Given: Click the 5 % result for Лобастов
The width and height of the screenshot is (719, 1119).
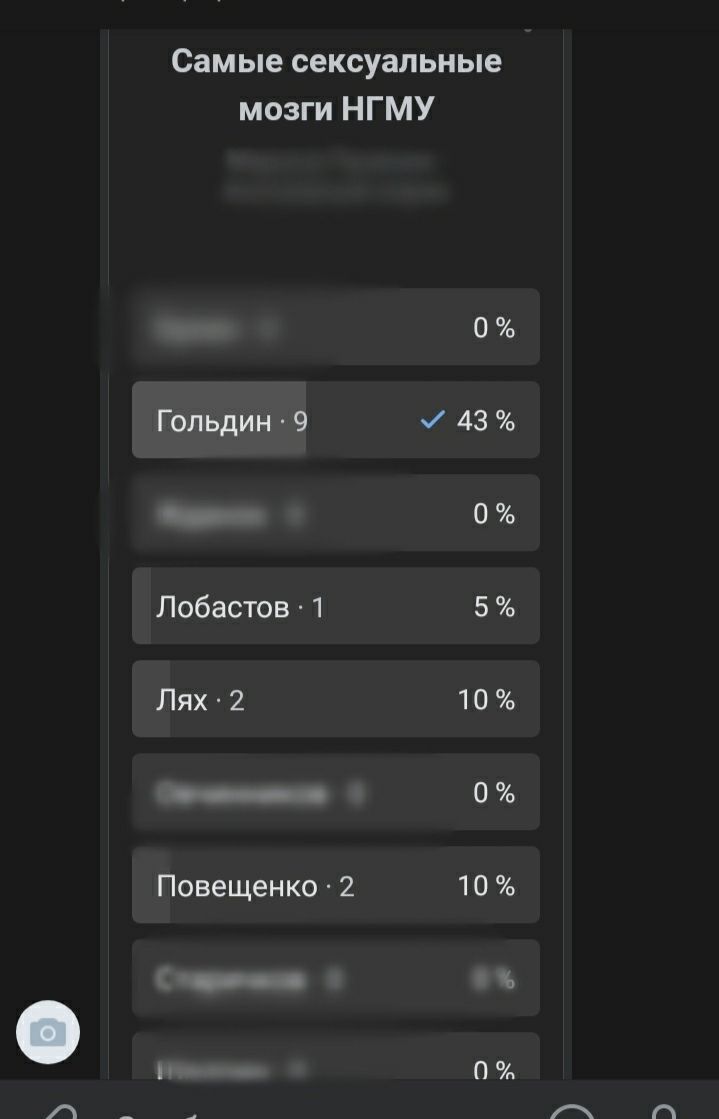Looking at the screenshot, I should (494, 607).
